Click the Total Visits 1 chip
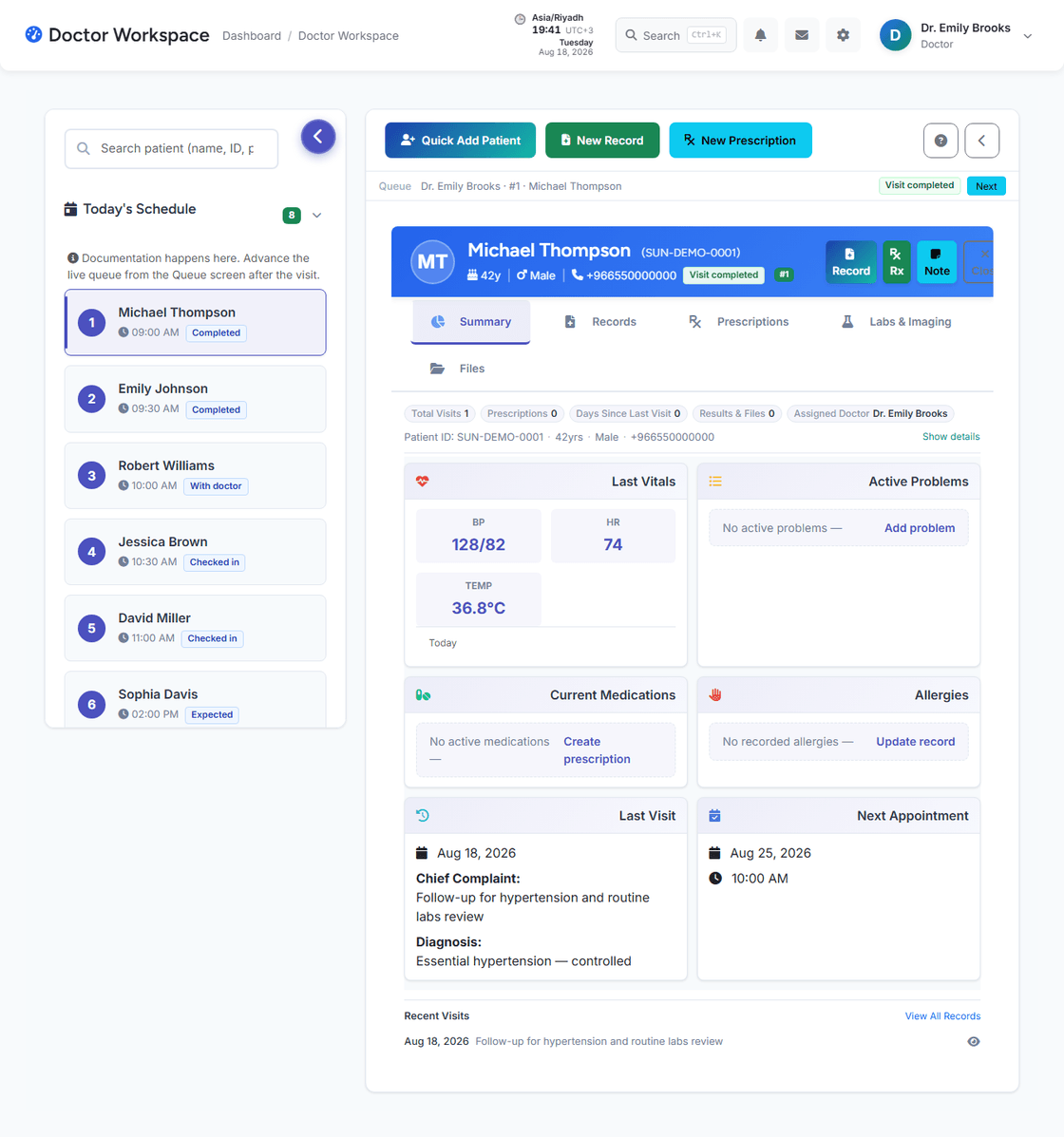 tap(440, 413)
